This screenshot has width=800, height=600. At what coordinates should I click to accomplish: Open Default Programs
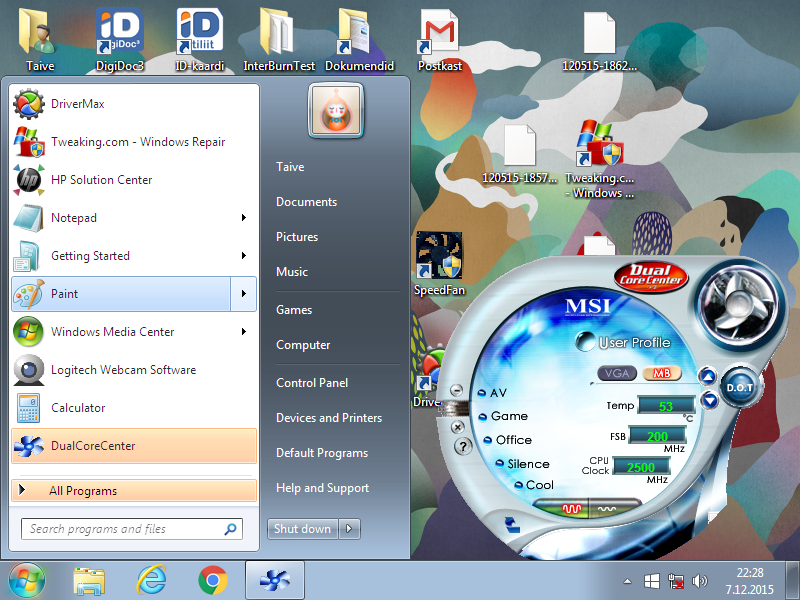coord(322,453)
